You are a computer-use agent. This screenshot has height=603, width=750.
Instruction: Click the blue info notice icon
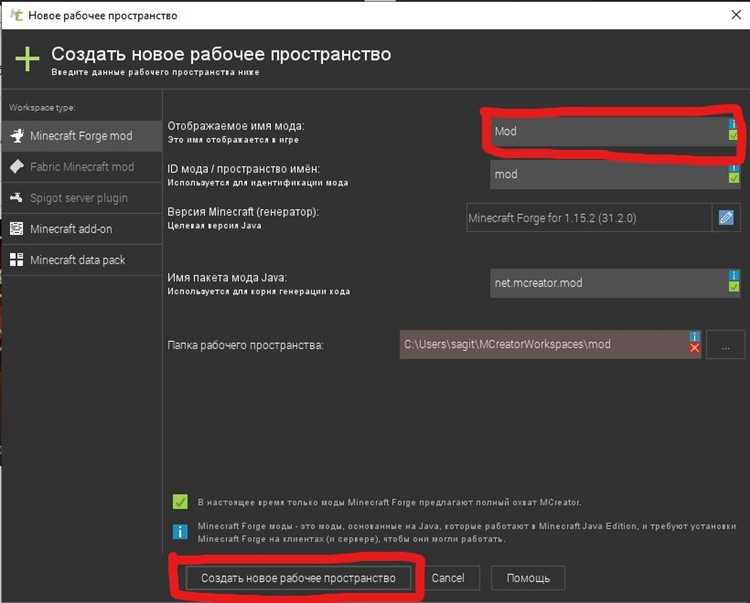(180, 532)
